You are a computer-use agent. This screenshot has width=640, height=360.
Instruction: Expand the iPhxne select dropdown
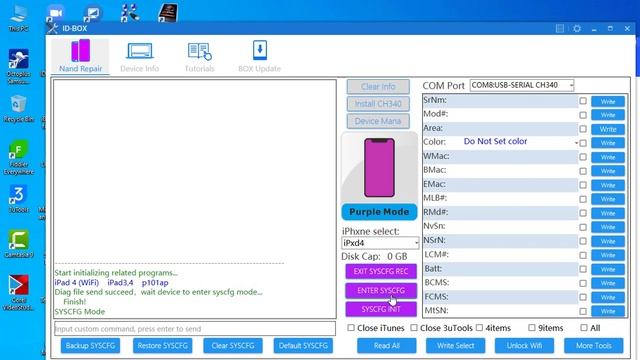click(416, 243)
